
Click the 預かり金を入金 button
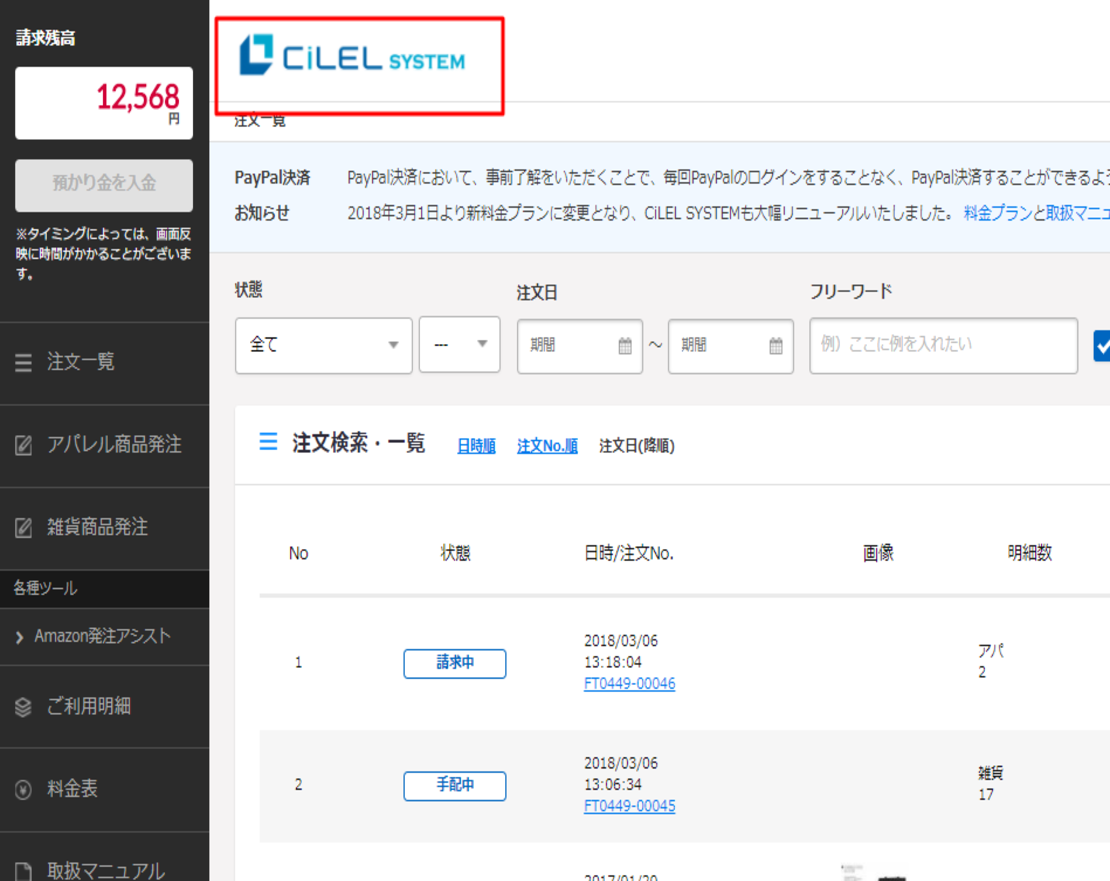104,185
